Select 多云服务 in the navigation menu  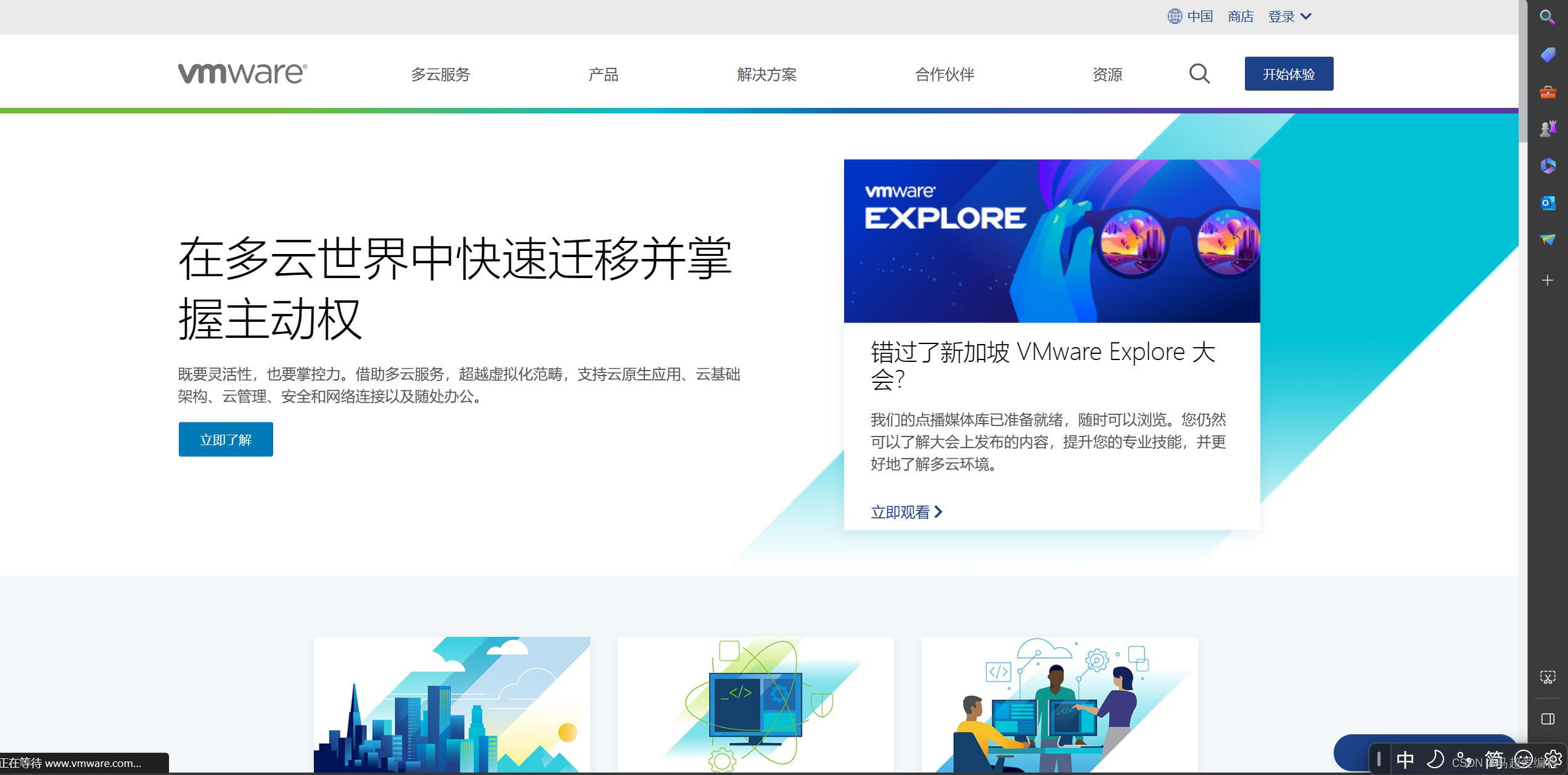click(441, 74)
